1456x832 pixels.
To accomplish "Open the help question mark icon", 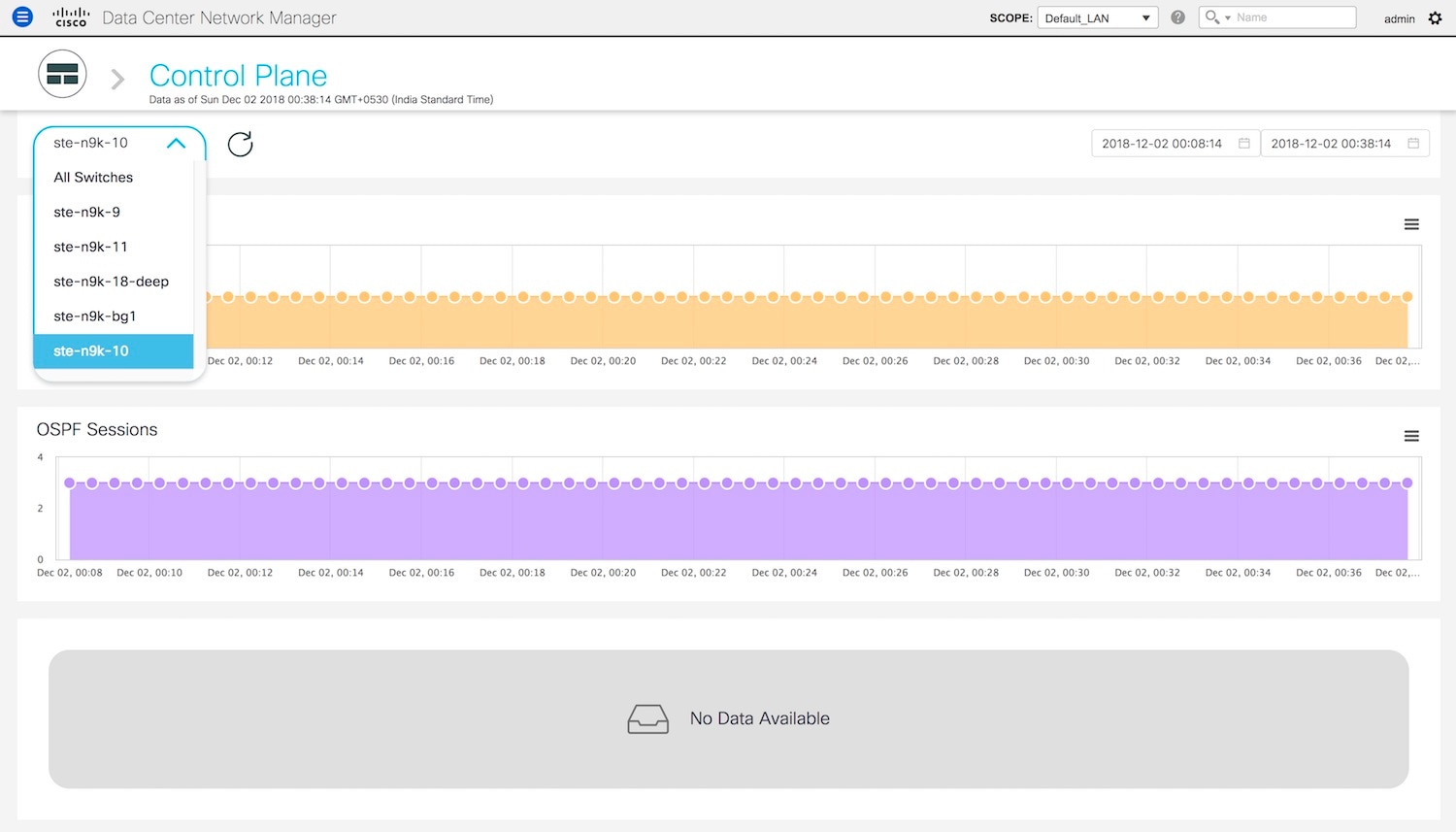I will [x=1177, y=17].
